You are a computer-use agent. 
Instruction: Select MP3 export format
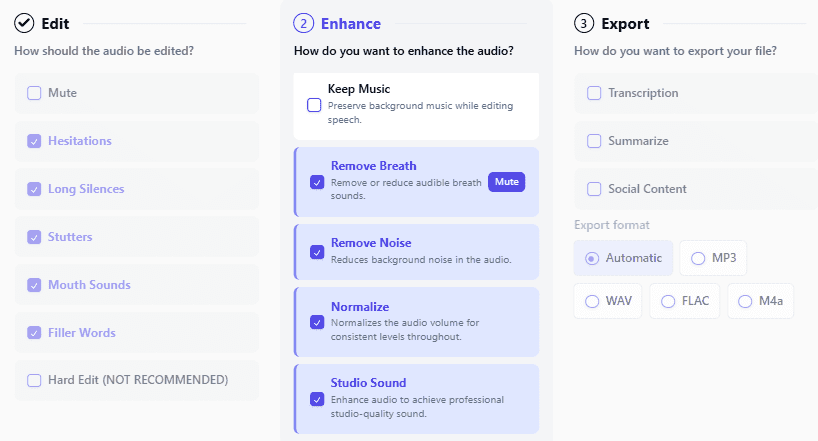click(x=698, y=258)
